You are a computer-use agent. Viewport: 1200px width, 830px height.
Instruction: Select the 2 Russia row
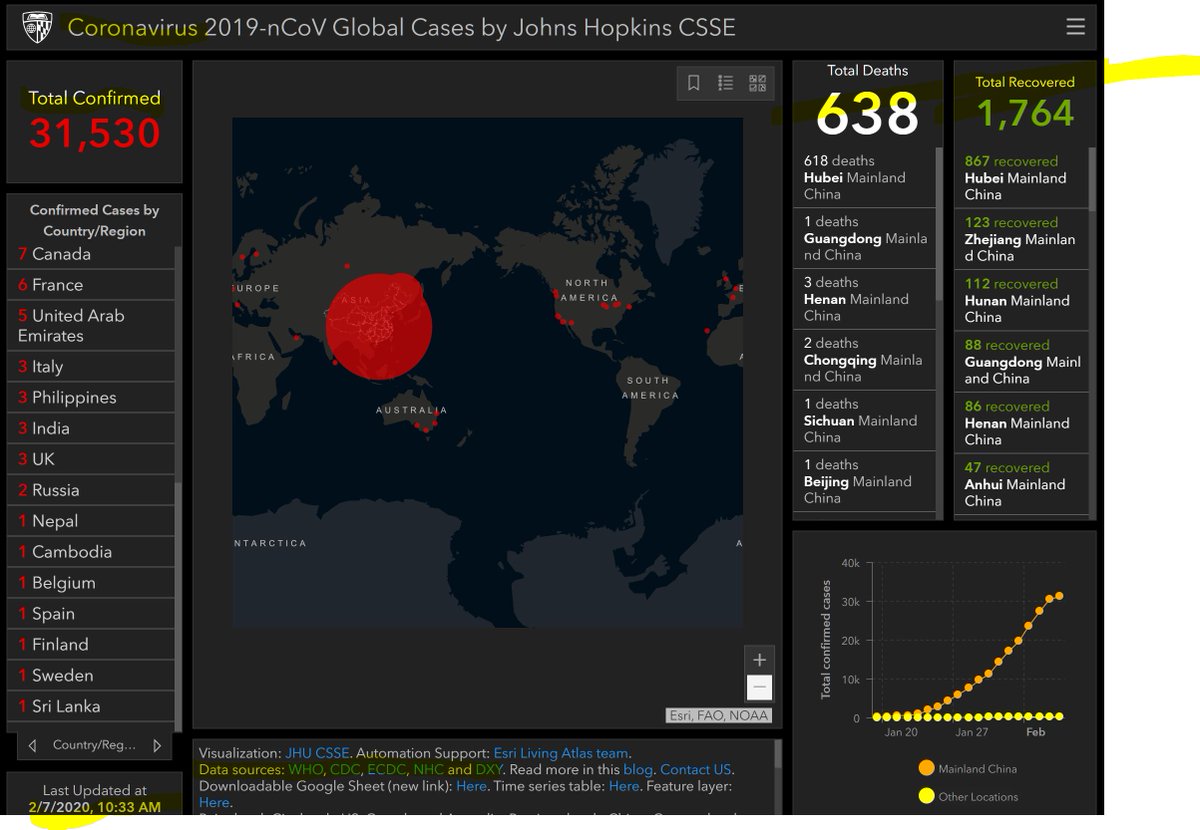[92, 491]
